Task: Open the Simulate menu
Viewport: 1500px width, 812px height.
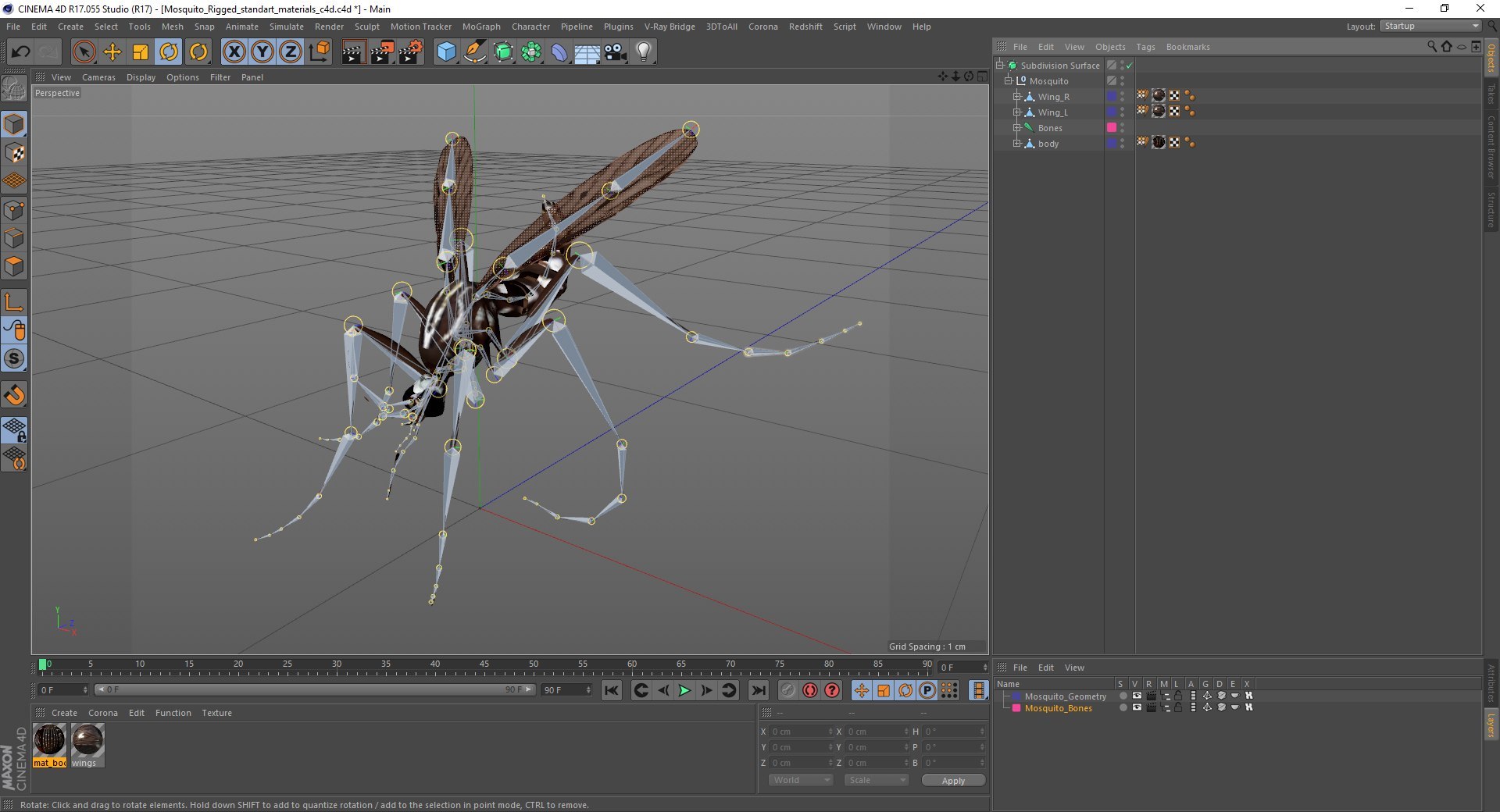Action: [286, 27]
